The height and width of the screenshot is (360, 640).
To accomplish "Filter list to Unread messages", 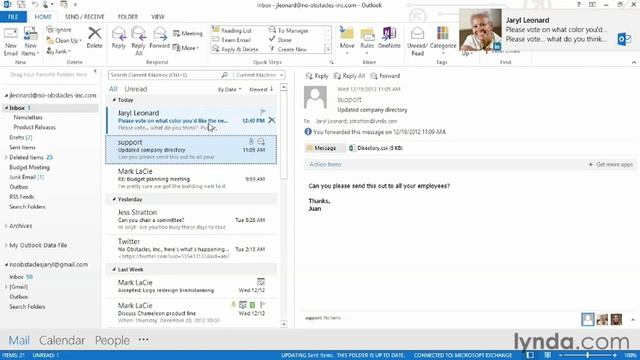I will (x=136, y=89).
